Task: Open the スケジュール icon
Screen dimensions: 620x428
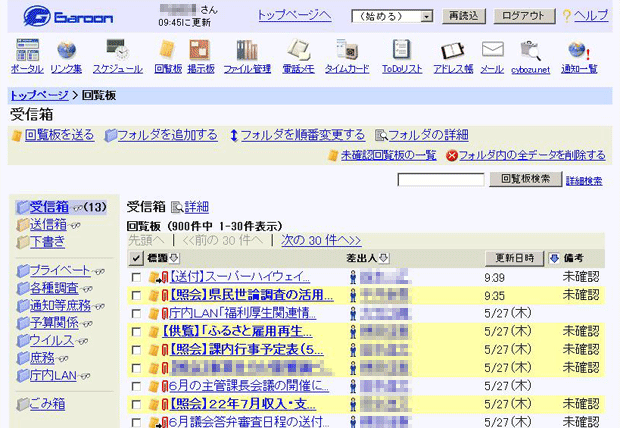Action: (x=117, y=49)
